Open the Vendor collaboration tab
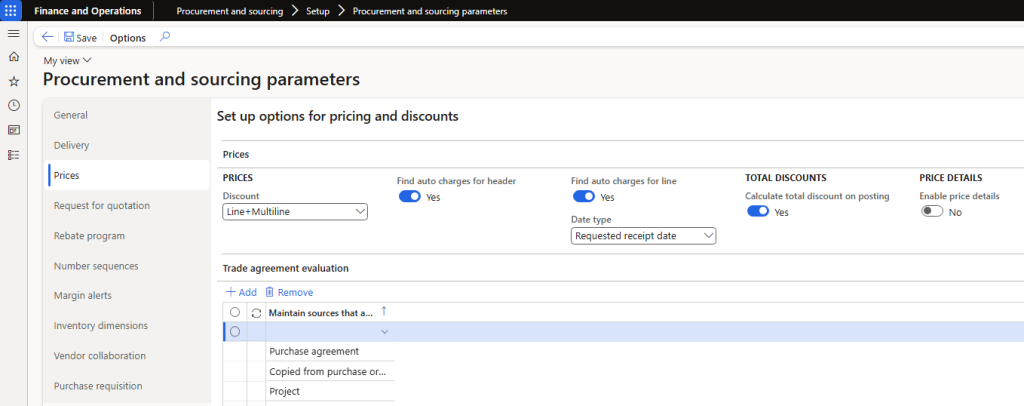The image size is (1024, 406). [x=100, y=356]
